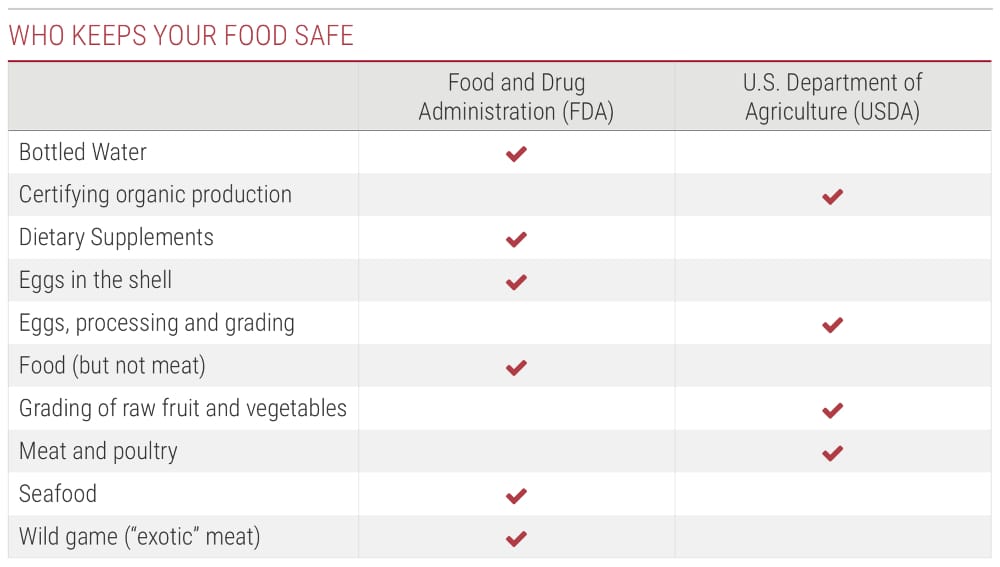This screenshot has height=567, width=1000.
Task: Click the Food and Drug Administration header
Action: click(x=516, y=97)
